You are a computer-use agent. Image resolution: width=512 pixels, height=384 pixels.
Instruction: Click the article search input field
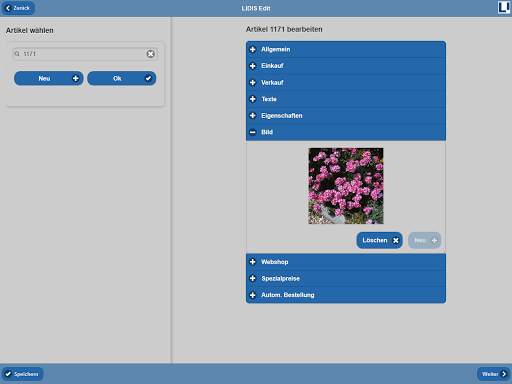84,54
